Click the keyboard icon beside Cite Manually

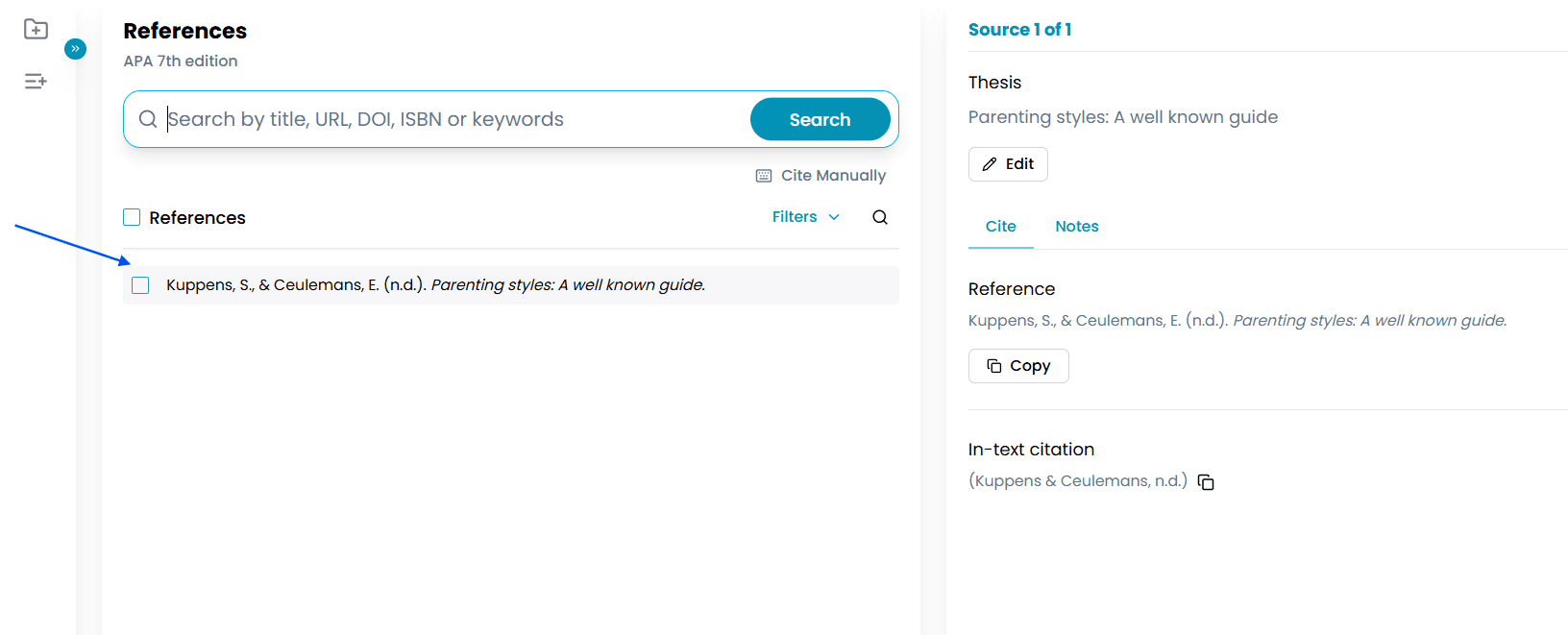(764, 176)
